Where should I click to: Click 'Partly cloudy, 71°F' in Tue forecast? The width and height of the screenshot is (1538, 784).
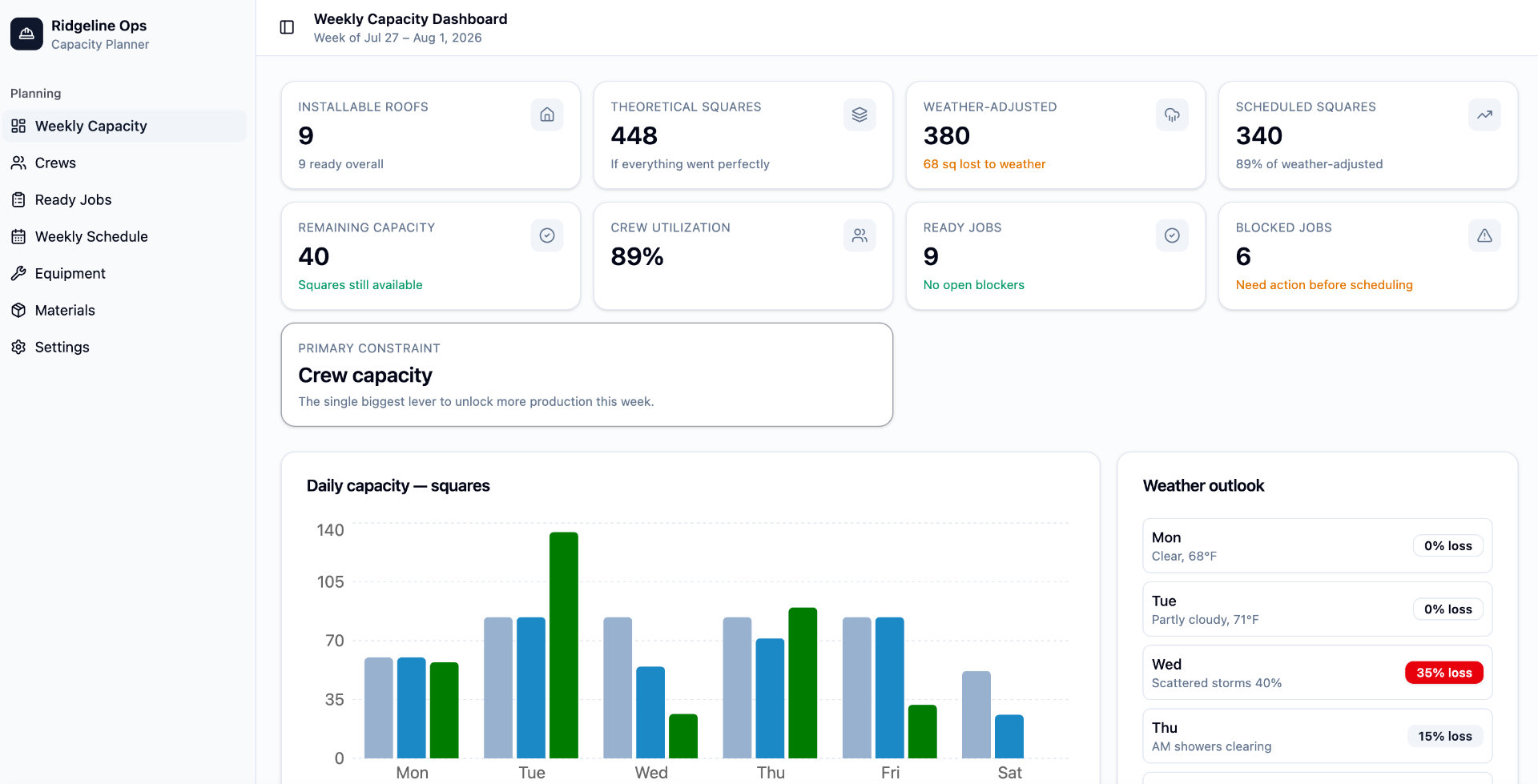click(x=1205, y=620)
